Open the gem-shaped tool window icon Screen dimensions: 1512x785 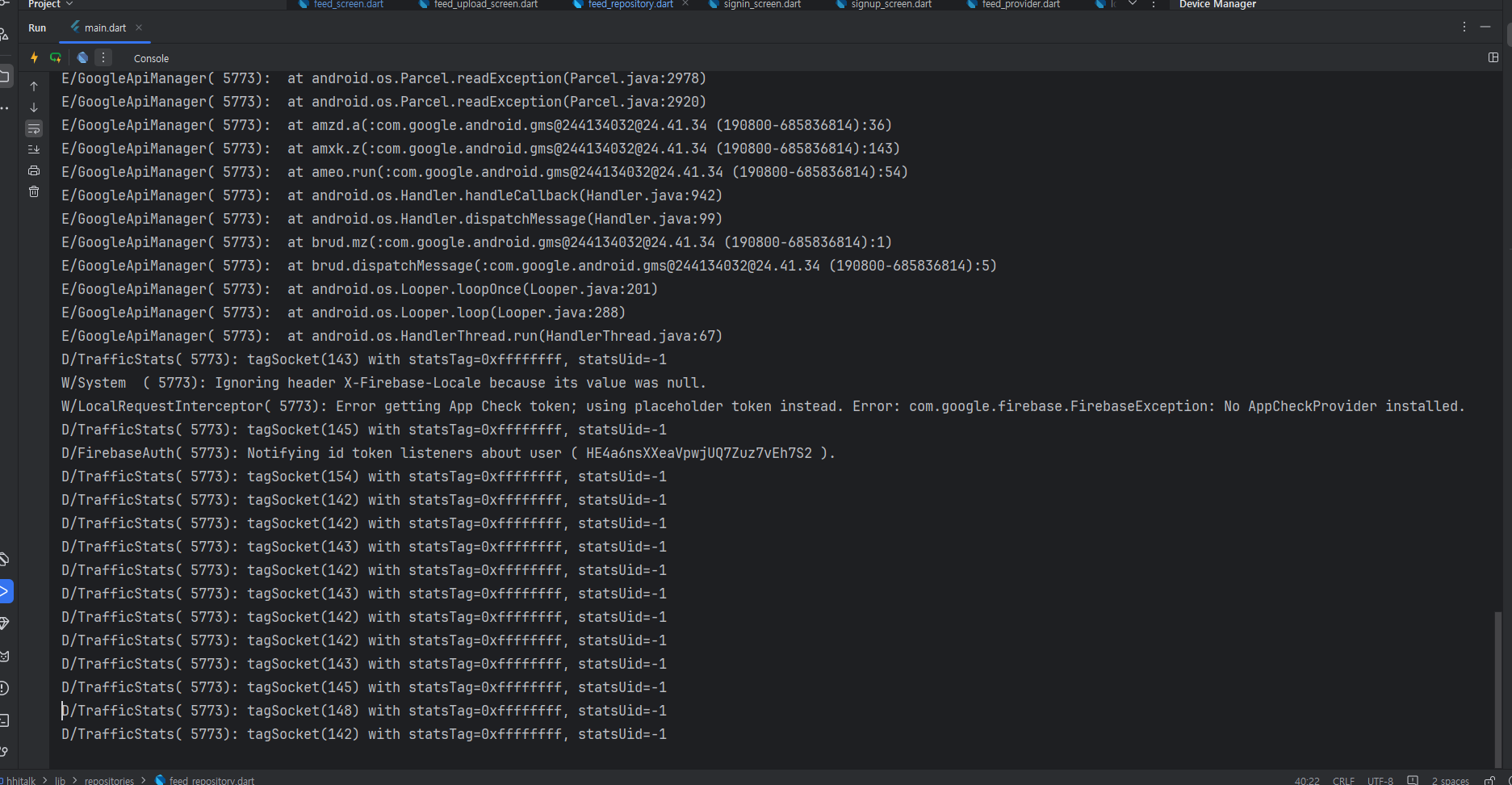click(x=5, y=623)
